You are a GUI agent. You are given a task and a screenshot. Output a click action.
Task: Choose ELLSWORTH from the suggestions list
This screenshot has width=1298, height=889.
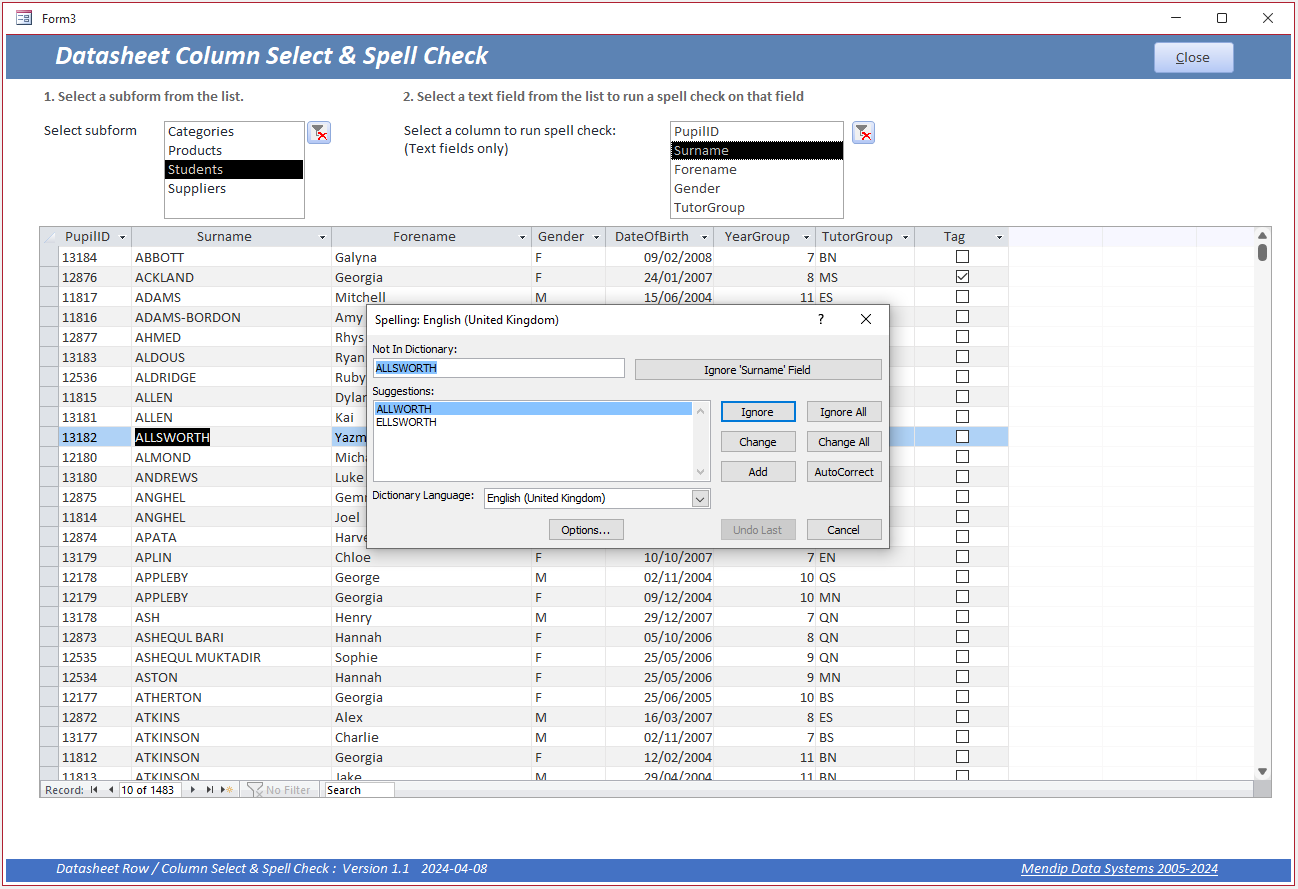(x=532, y=422)
